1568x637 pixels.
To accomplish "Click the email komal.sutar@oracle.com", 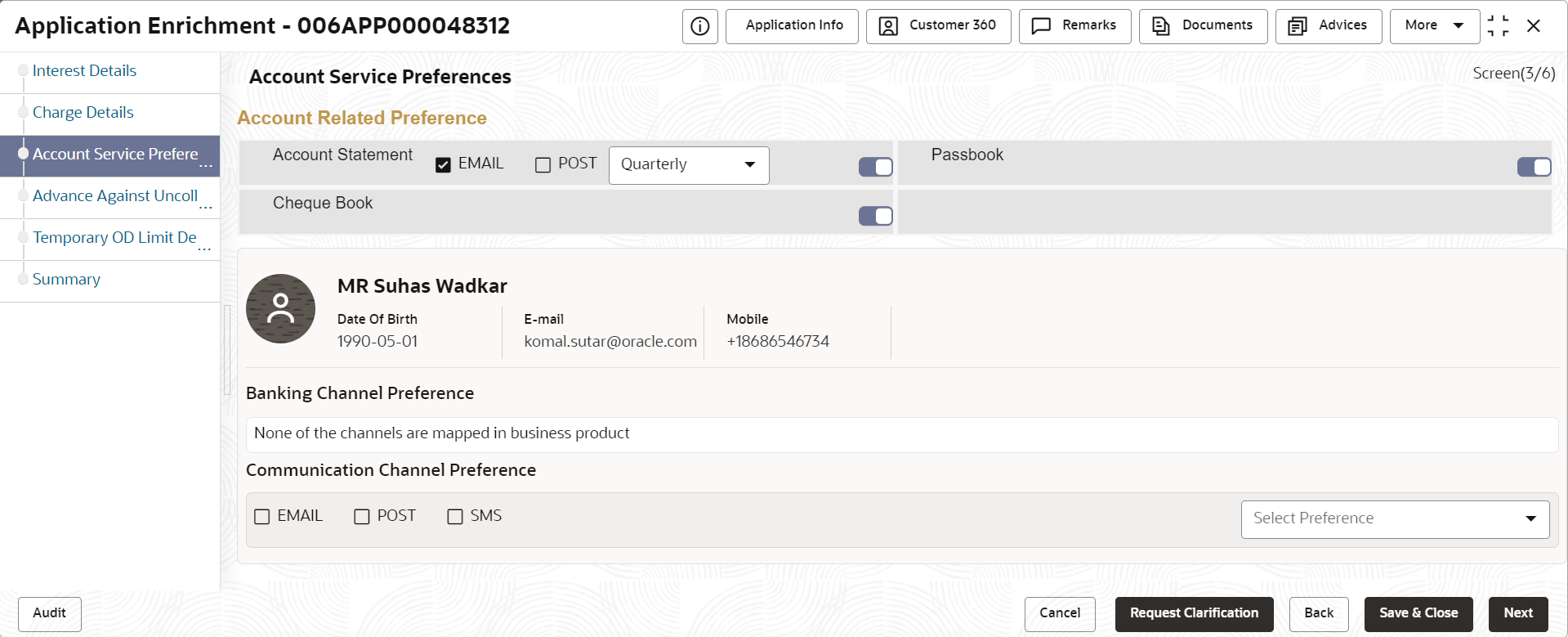I will coord(610,342).
